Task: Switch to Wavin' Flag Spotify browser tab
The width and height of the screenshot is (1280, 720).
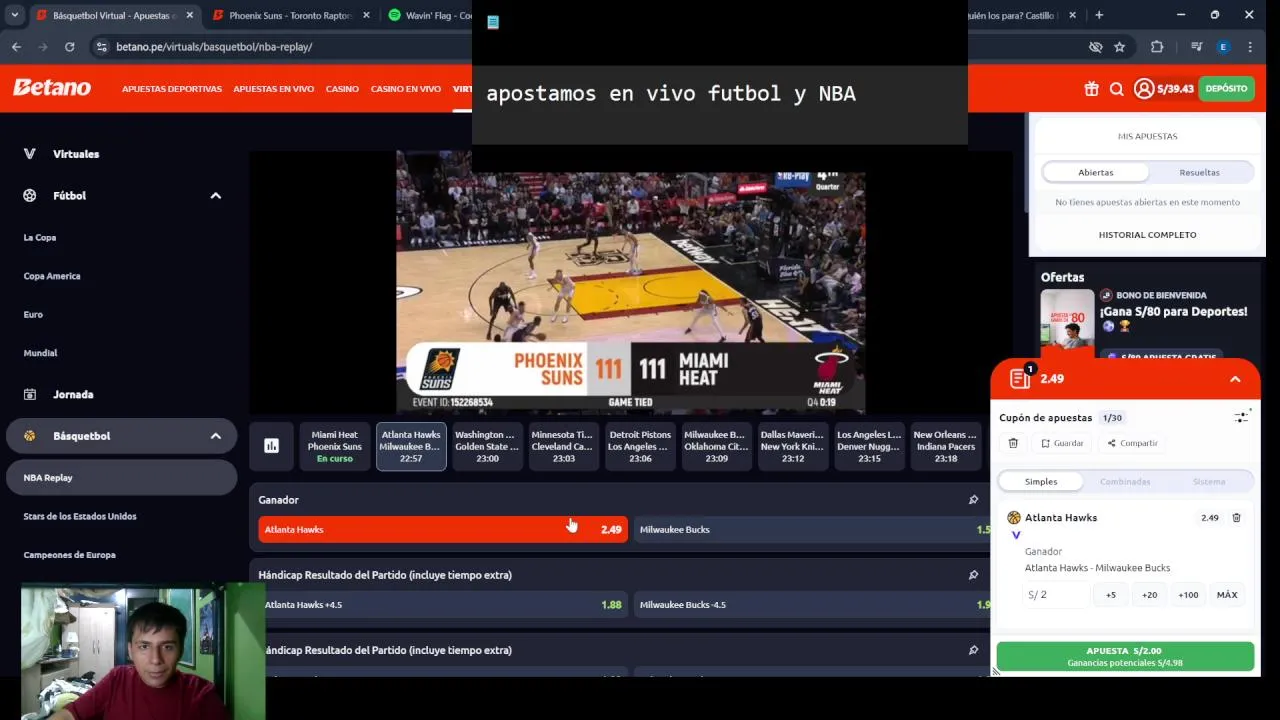Action: click(x=428, y=15)
